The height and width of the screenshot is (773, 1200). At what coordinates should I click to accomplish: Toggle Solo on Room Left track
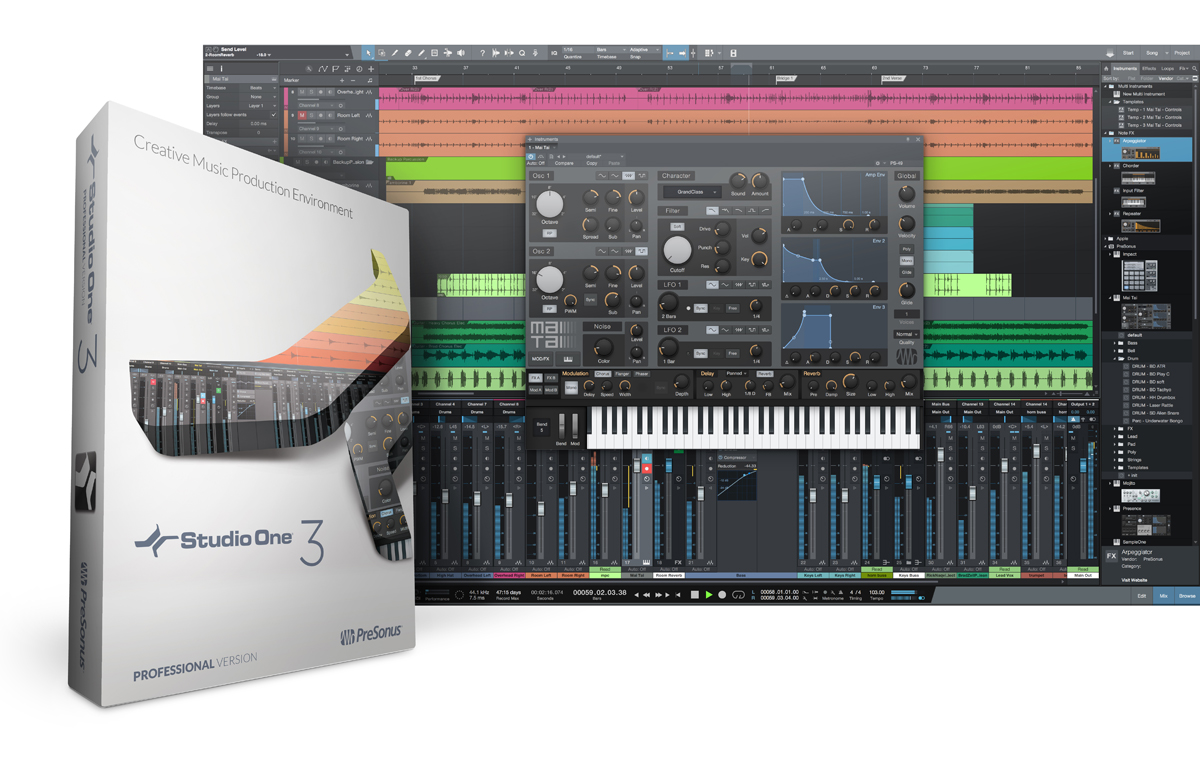coord(311,115)
